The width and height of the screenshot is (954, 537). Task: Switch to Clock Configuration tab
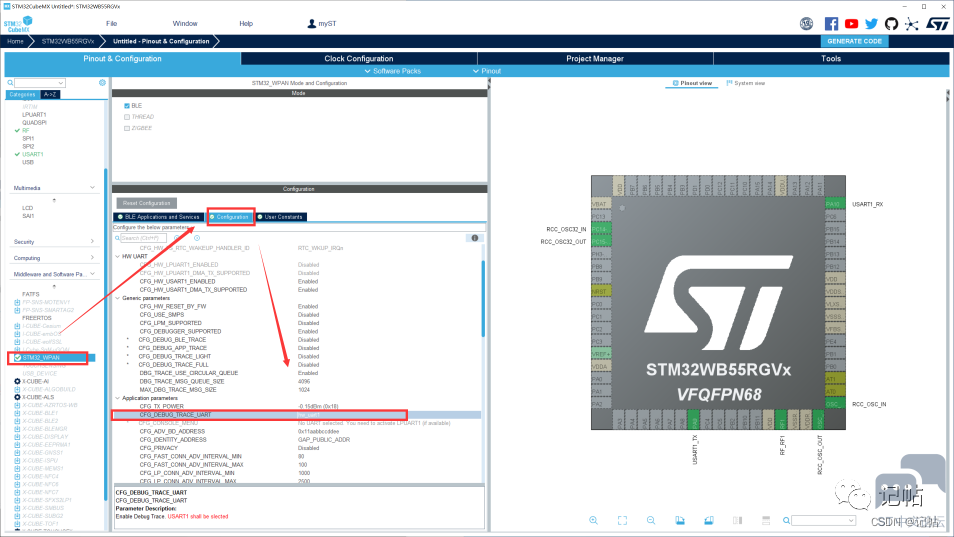tap(359, 58)
